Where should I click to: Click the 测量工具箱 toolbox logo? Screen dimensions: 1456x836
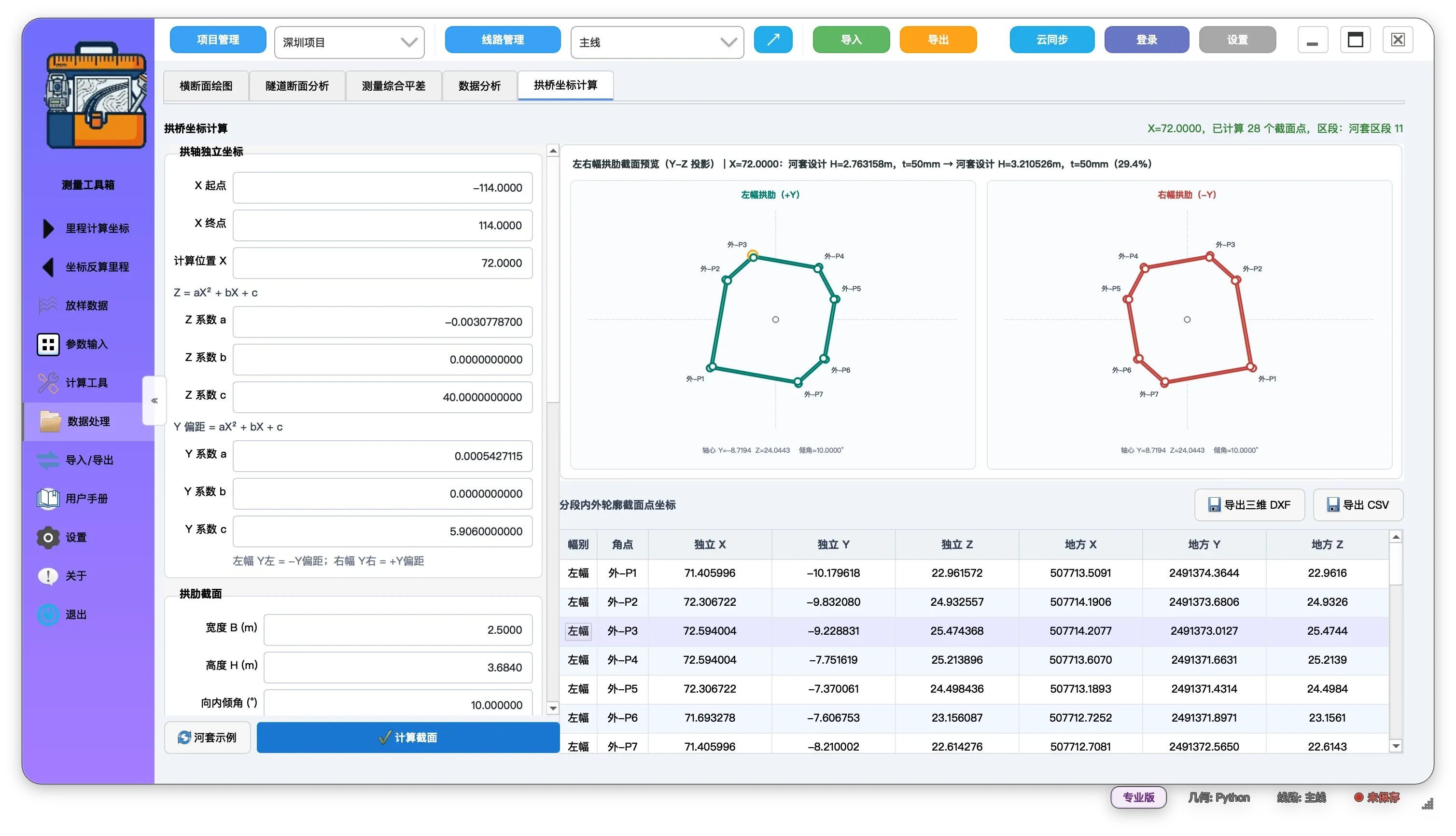[96, 95]
